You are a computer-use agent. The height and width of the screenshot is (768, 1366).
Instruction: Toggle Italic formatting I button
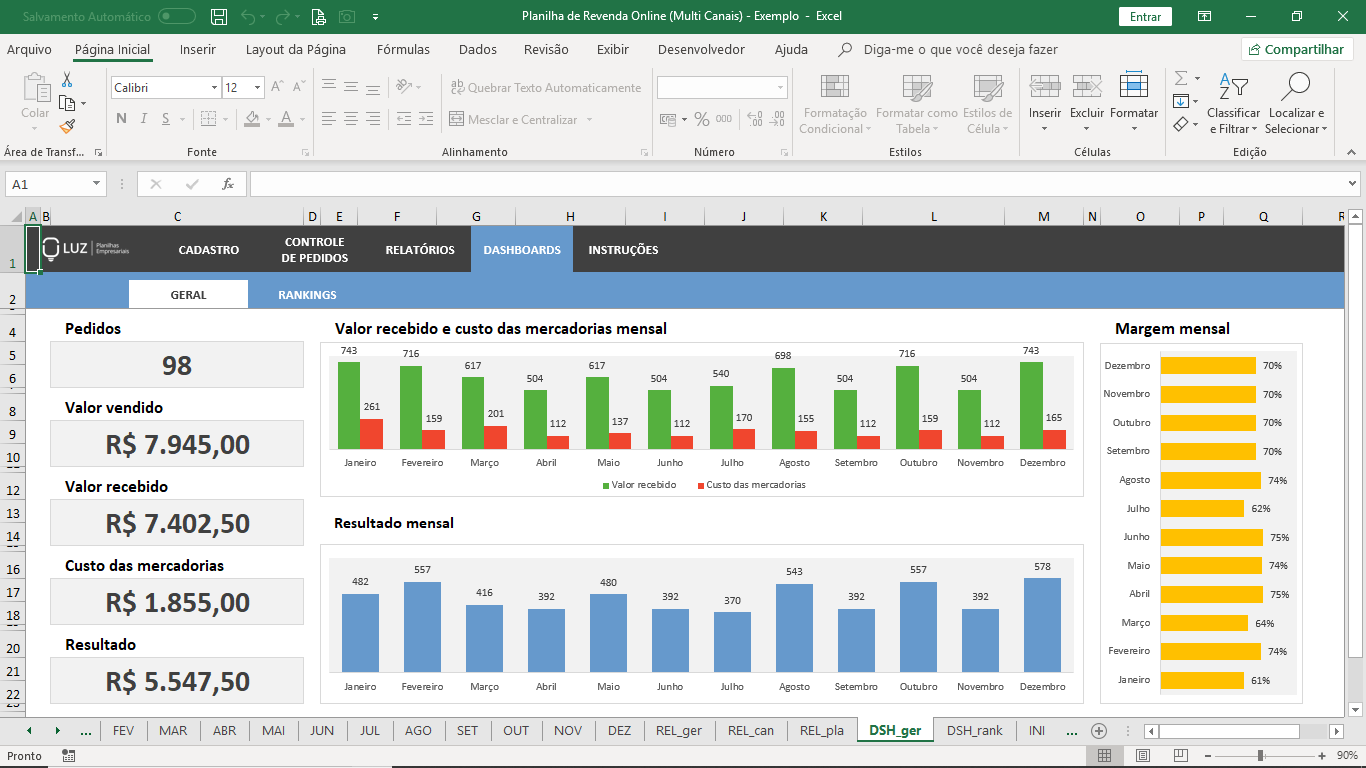(x=144, y=119)
